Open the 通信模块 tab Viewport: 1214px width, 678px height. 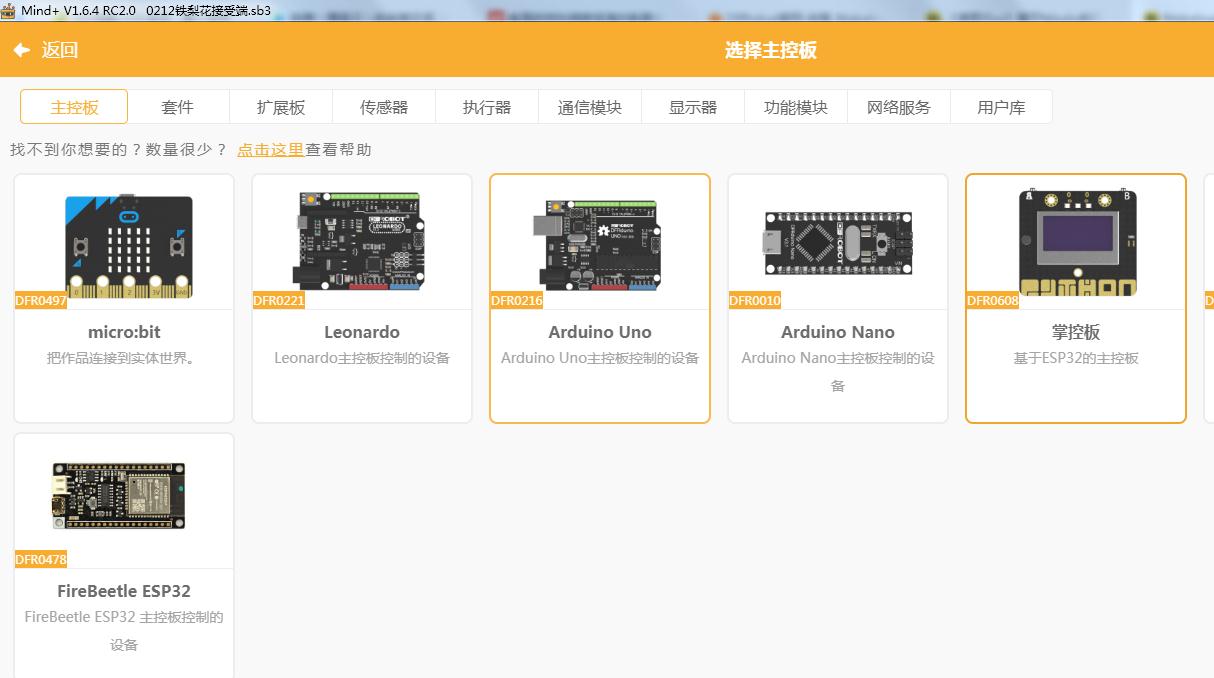tap(590, 107)
